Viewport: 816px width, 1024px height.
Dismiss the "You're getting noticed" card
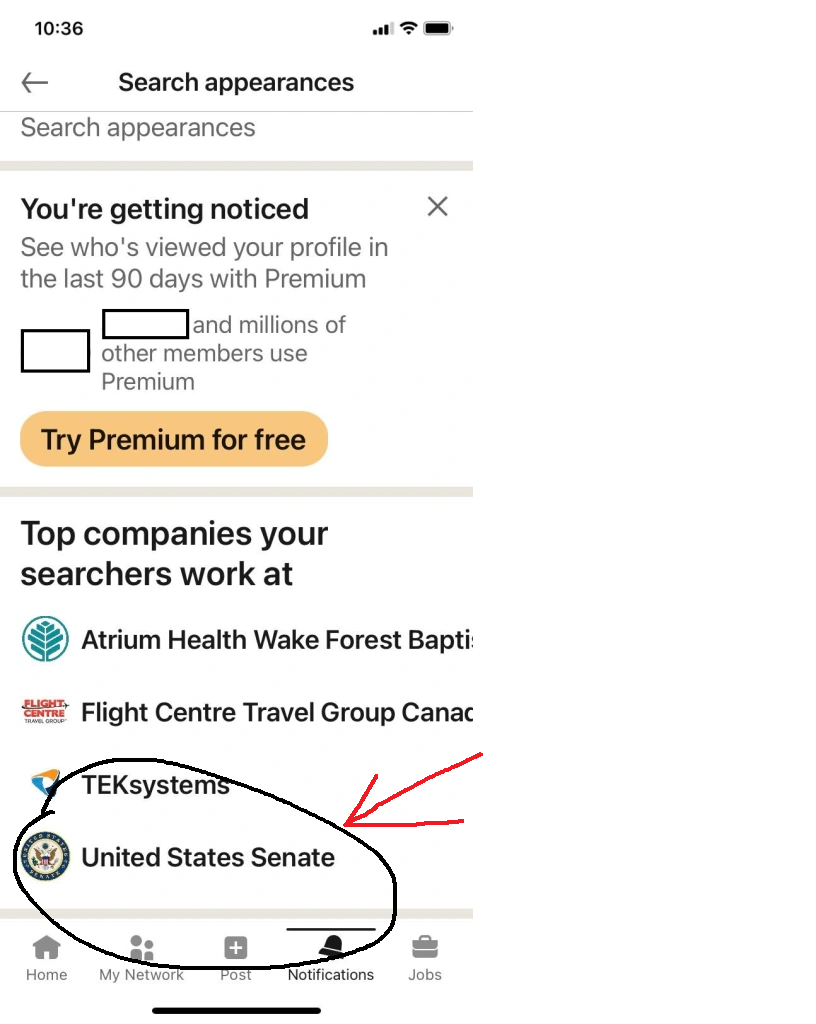point(437,207)
